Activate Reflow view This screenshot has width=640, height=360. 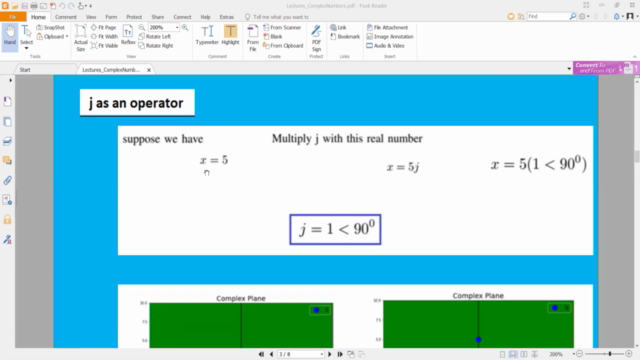pyautogui.click(x=128, y=35)
